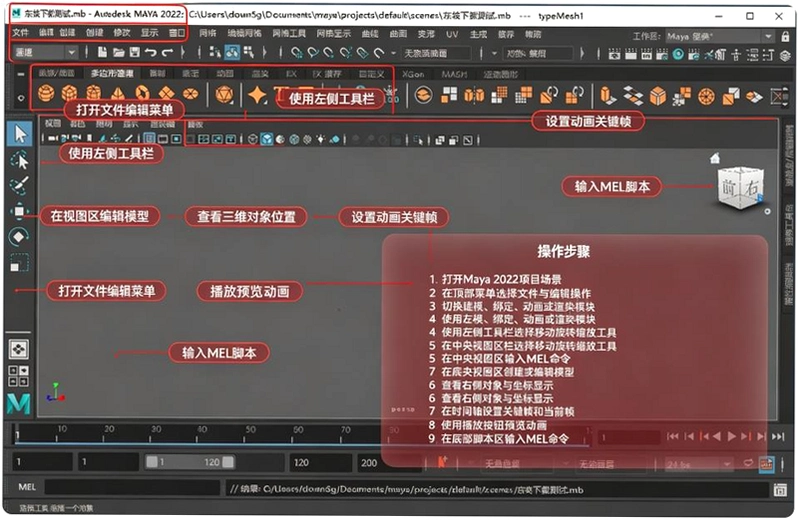
Task: Activate the Lasso select tool
Action: 19,160
